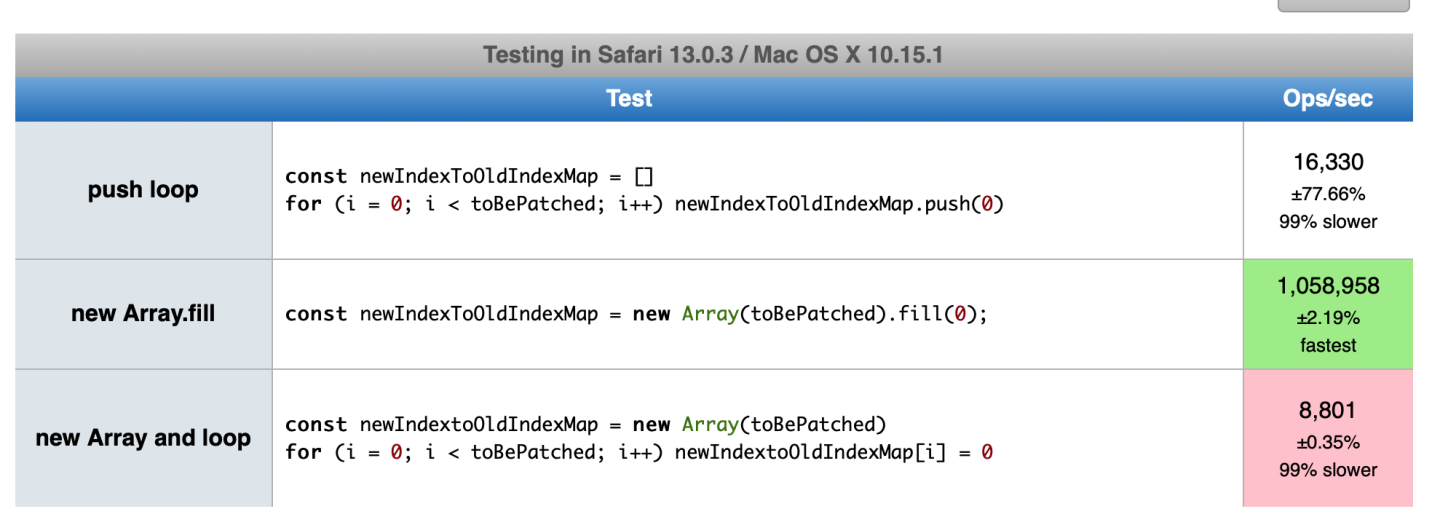The height and width of the screenshot is (517, 1440).
Task: Click the gray button at top right
Action: 1344,5
